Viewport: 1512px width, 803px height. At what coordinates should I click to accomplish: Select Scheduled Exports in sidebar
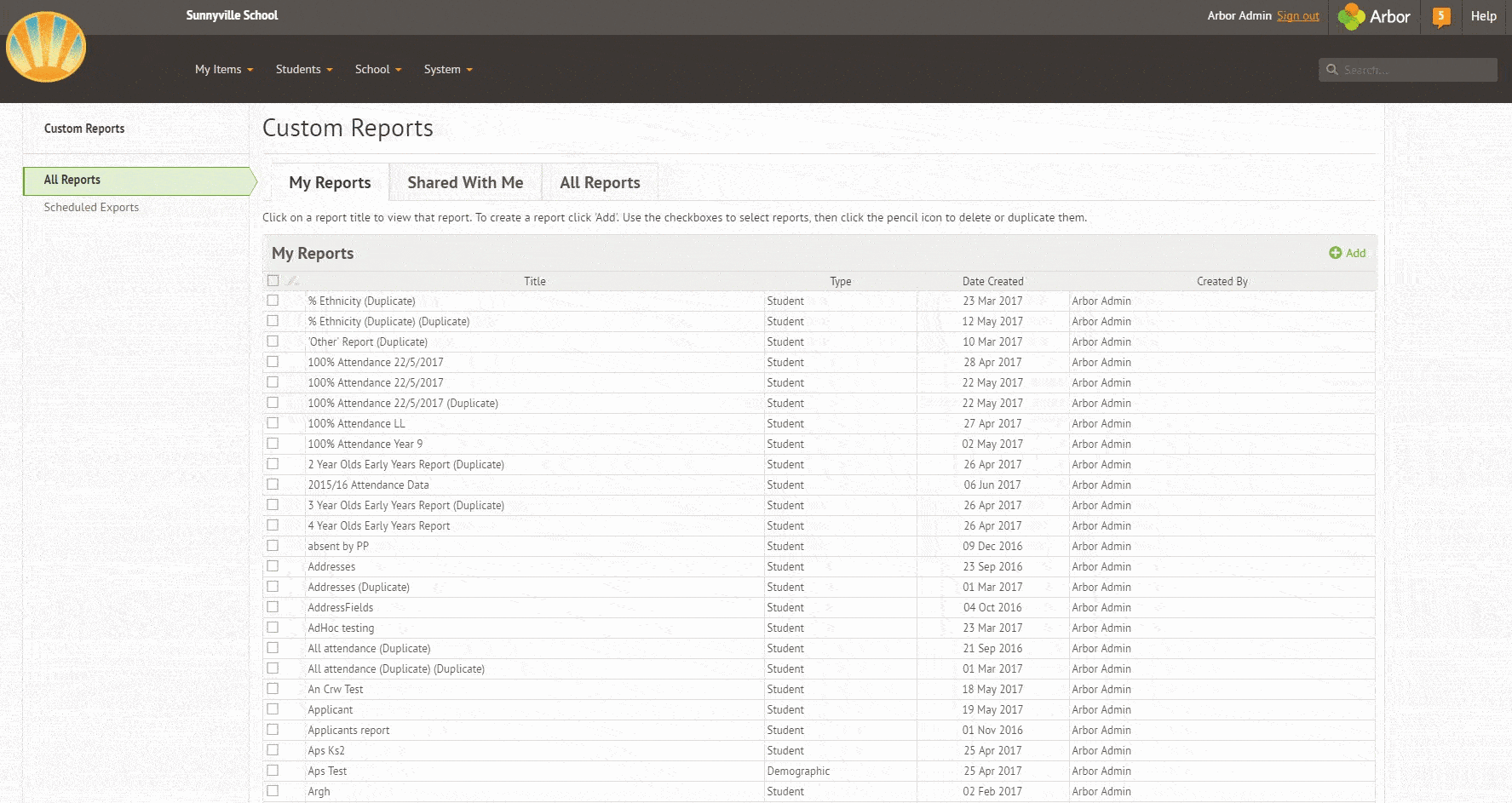click(x=91, y=207)
